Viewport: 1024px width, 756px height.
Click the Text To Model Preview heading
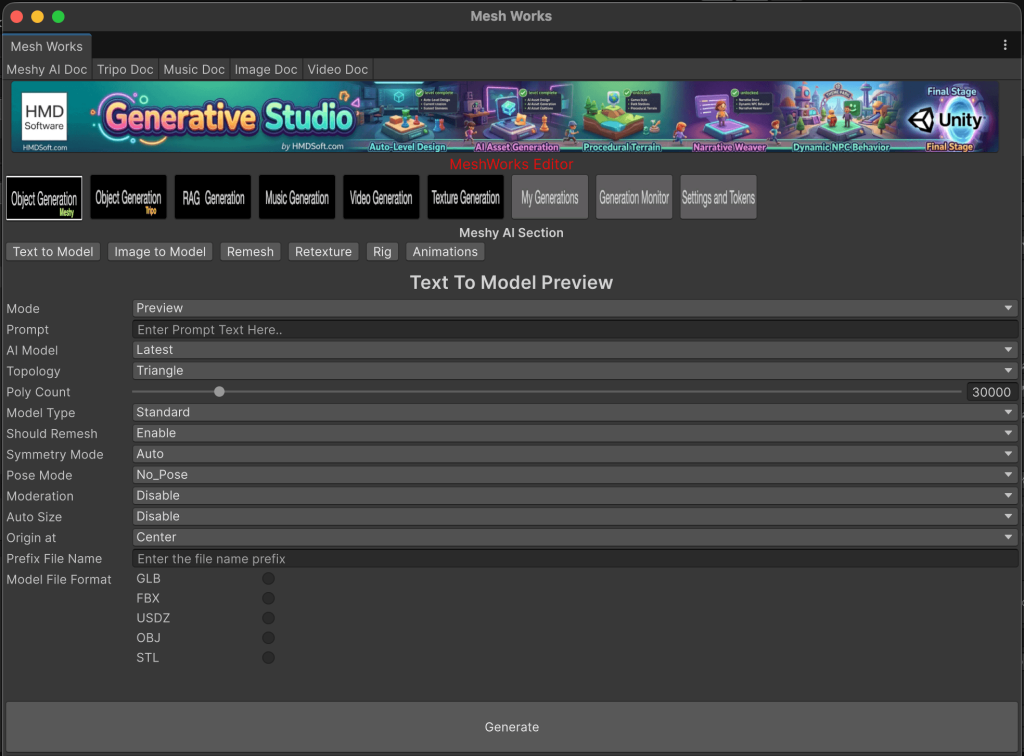(511, 283)
